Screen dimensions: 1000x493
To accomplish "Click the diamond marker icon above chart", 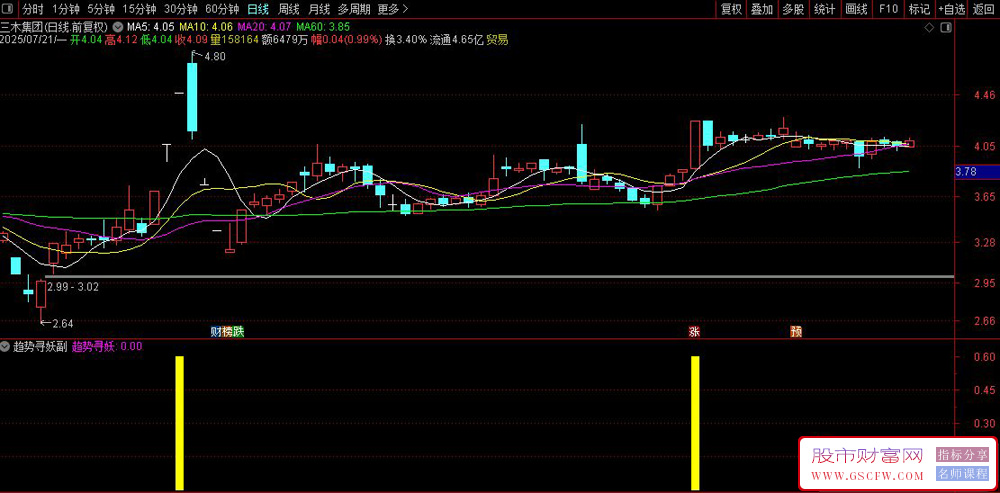I will (929, 28).
